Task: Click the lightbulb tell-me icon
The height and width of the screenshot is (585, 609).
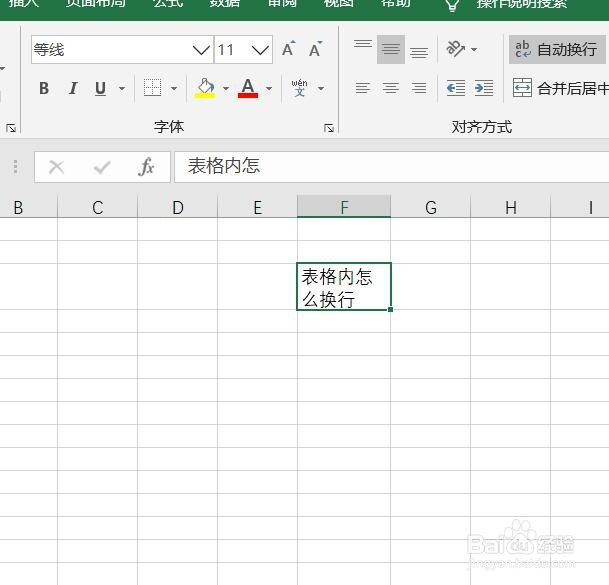Action: pyautogui.click(x=452, y=5)
